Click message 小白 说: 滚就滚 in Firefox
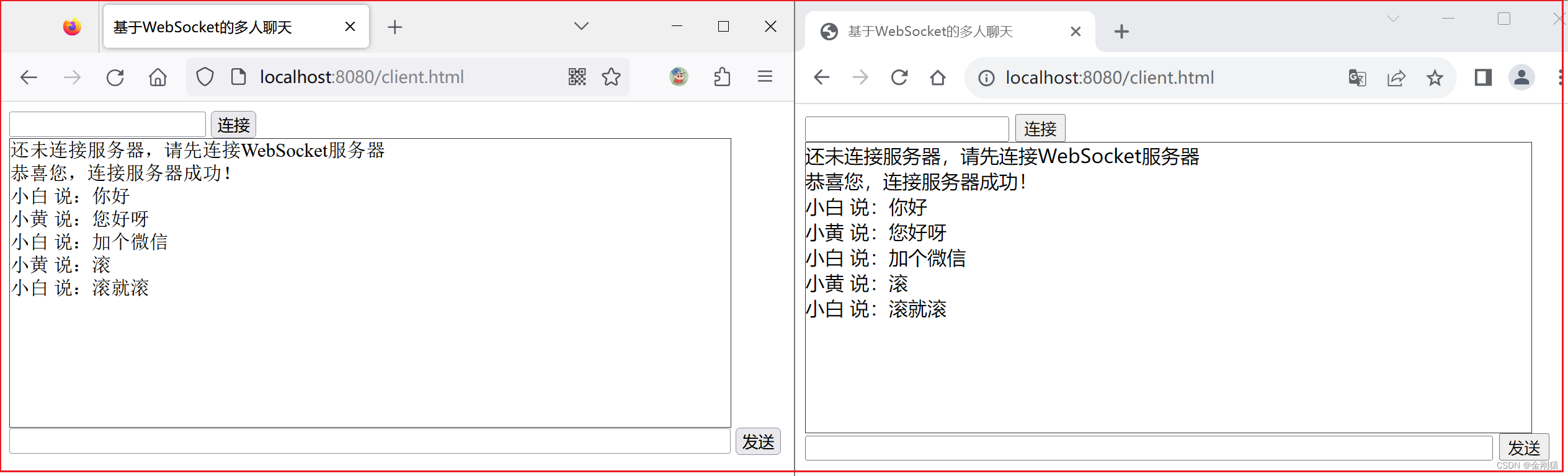This screenshot has width=1568, height=476. tap(80, 288)
